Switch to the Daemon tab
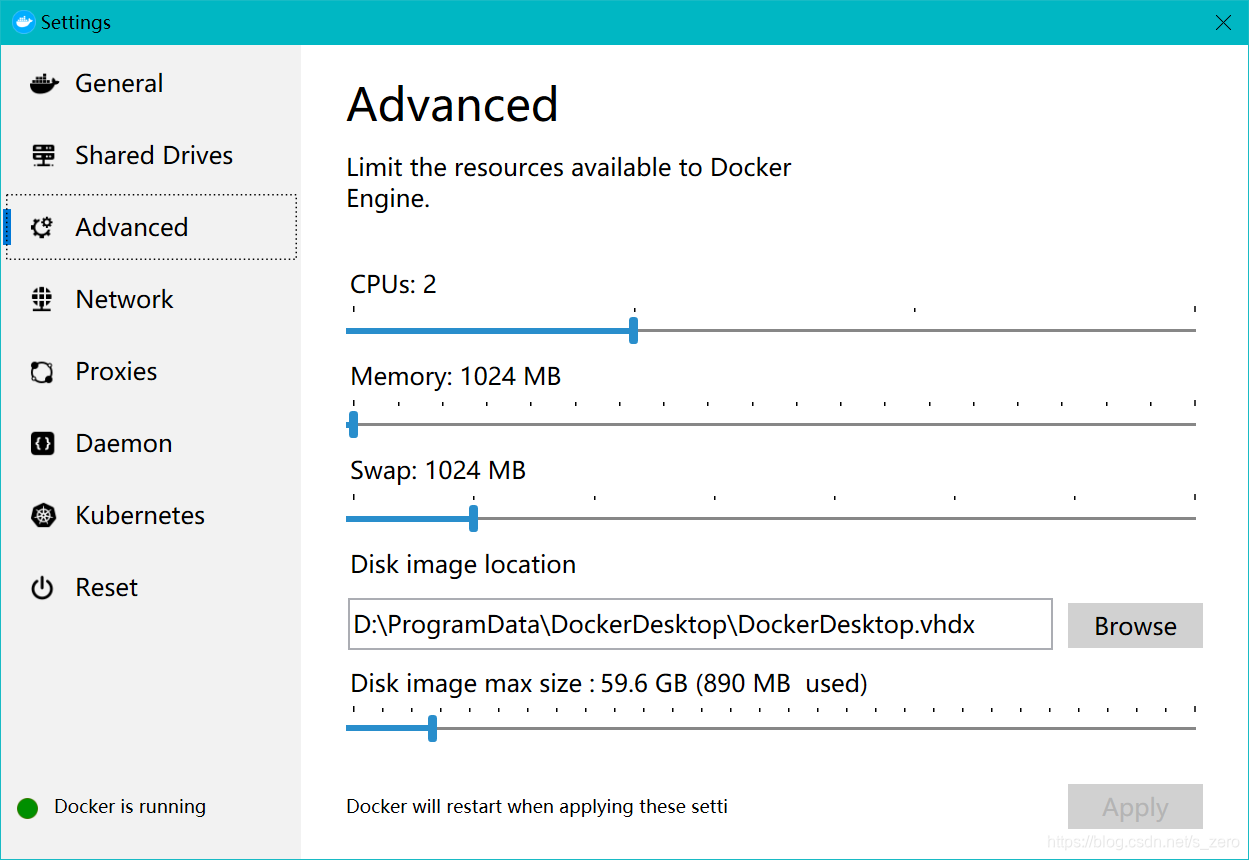The width and height of the screenshot is (1249, 860). [151, 444]
